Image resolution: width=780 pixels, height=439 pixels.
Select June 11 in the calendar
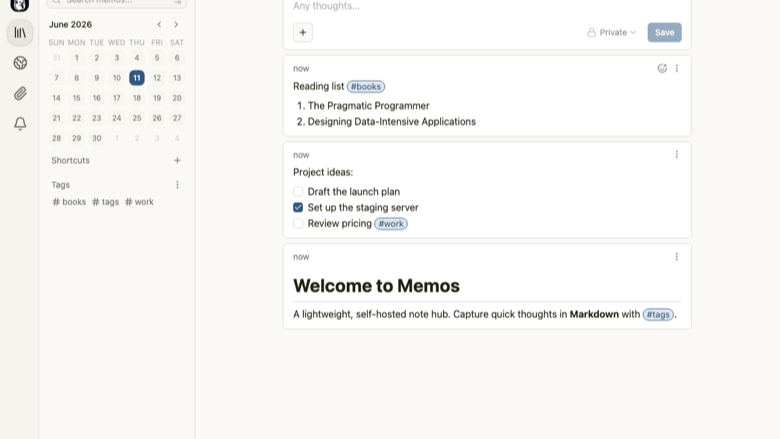[137, 78]
